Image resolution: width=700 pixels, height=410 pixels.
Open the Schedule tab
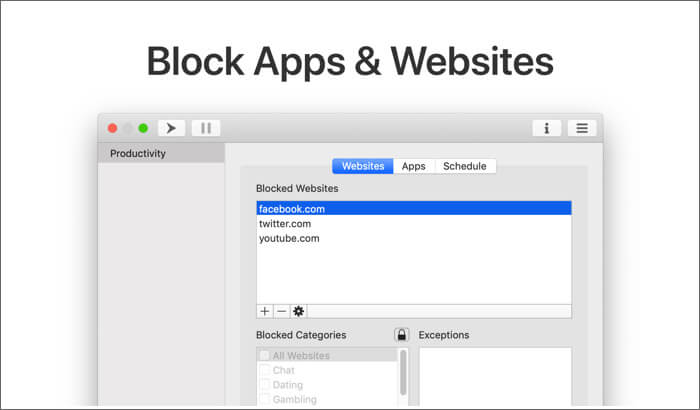[465, 166]
